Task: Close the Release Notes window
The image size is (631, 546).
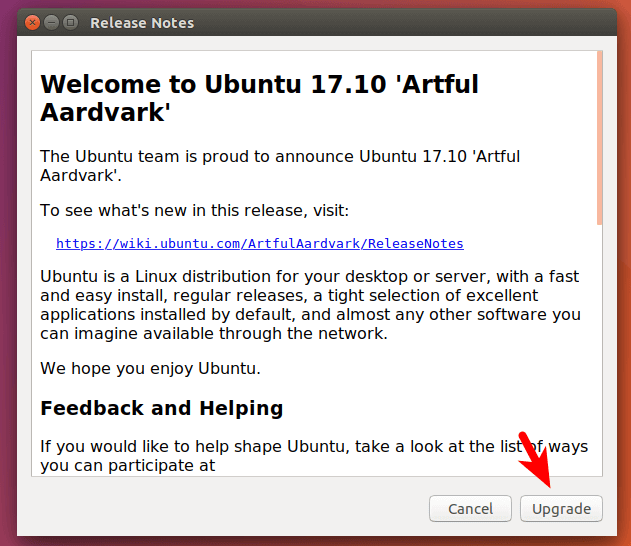Action: tap(32, 22)
